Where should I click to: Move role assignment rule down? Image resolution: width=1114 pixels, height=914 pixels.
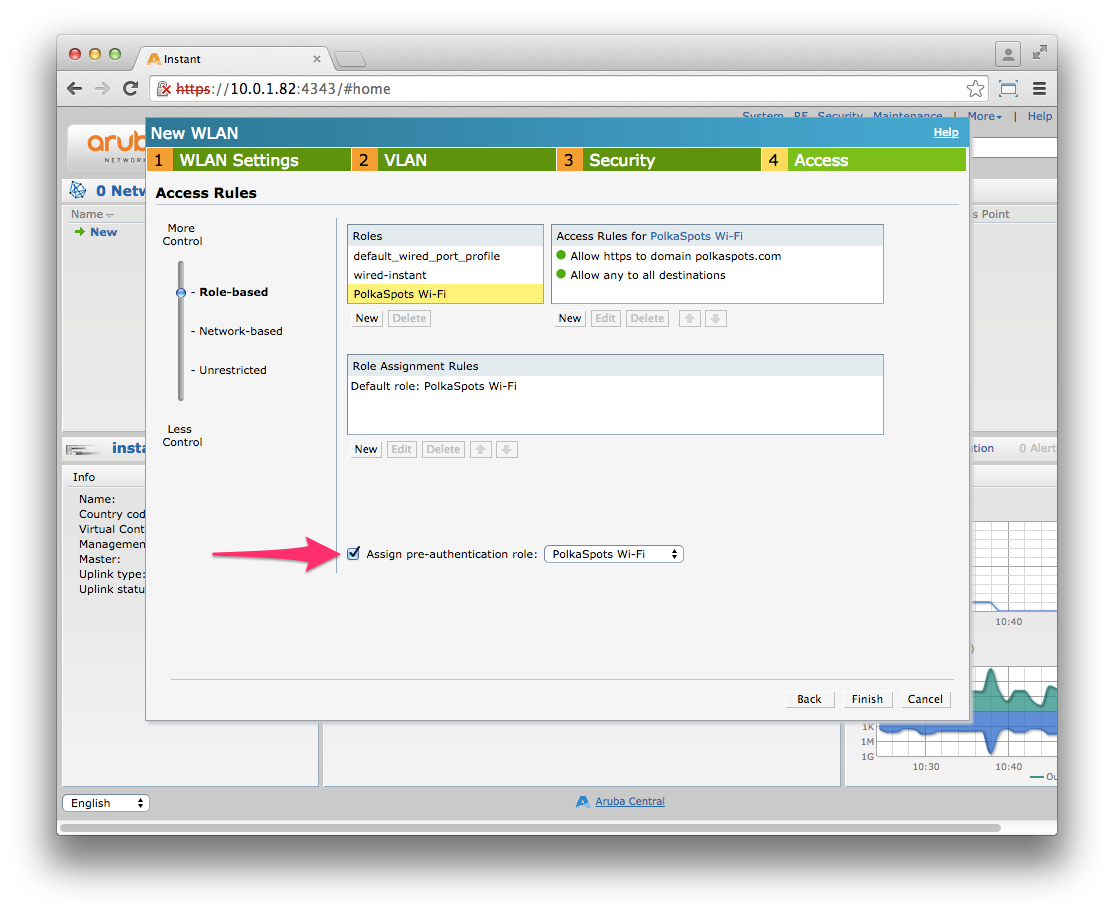coord(507,449)
